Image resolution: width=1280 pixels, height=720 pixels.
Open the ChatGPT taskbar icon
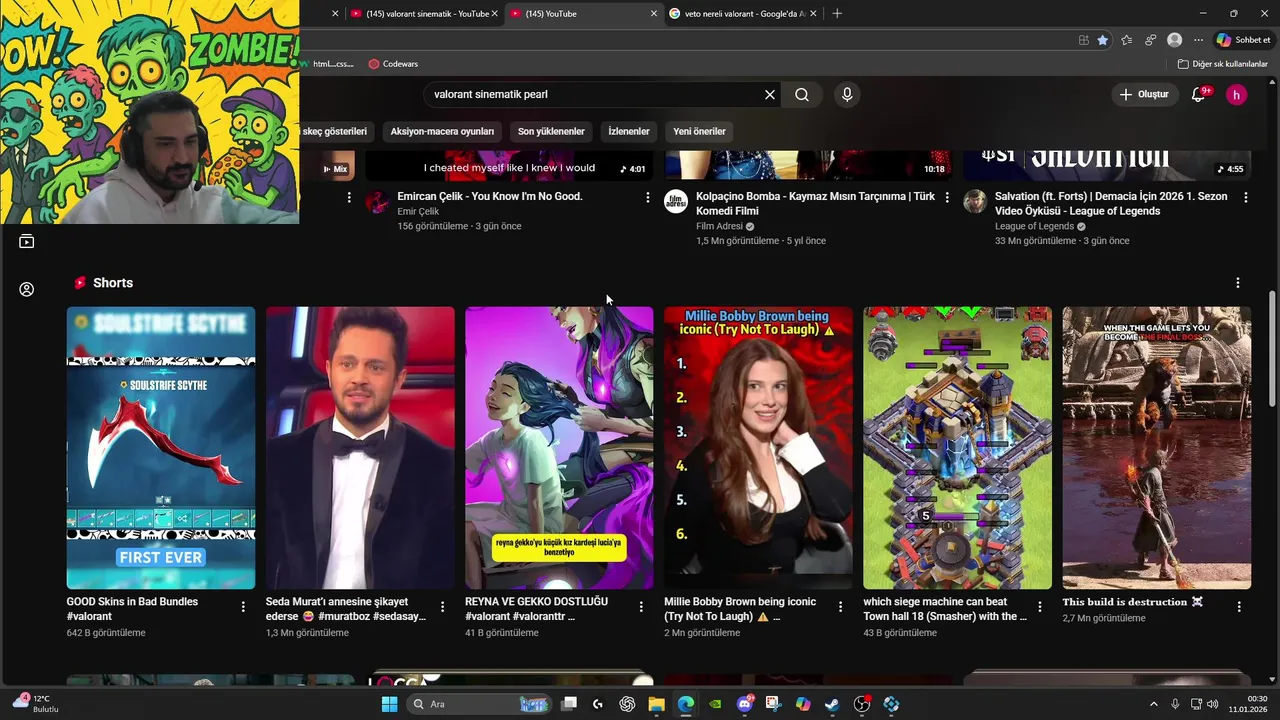coord(627,704)
